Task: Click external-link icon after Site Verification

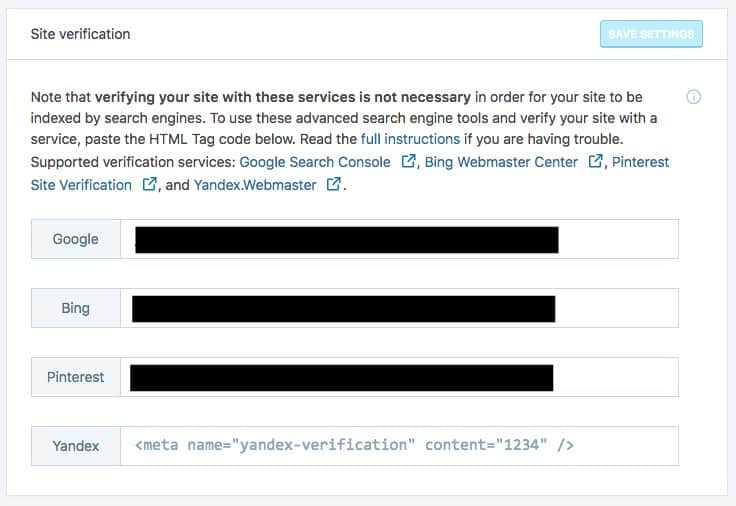Action: (x=149, y=184)
